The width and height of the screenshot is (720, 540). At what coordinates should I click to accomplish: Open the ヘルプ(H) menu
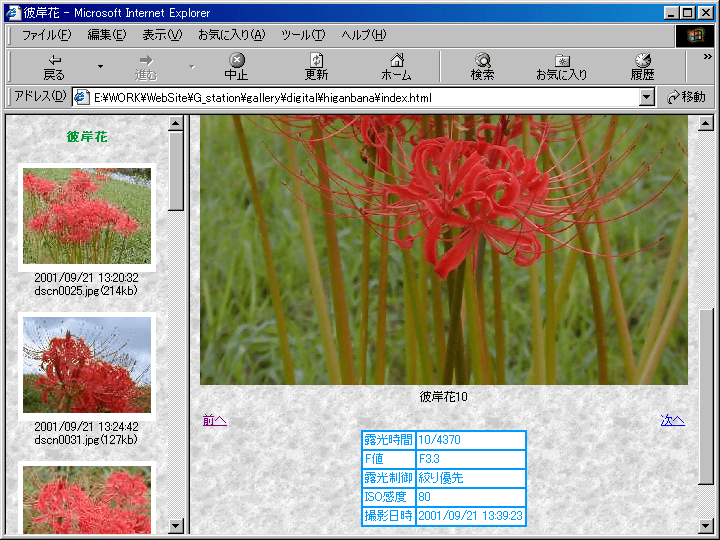tap(364, 35)
